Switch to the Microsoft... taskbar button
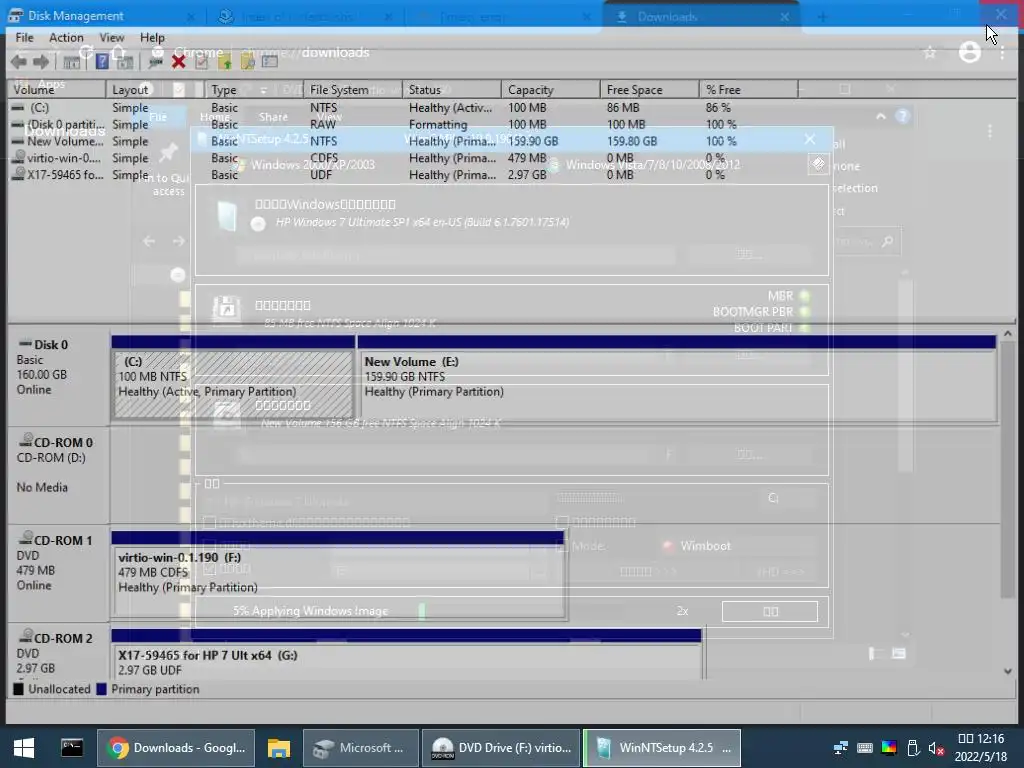 coord(361,748)
